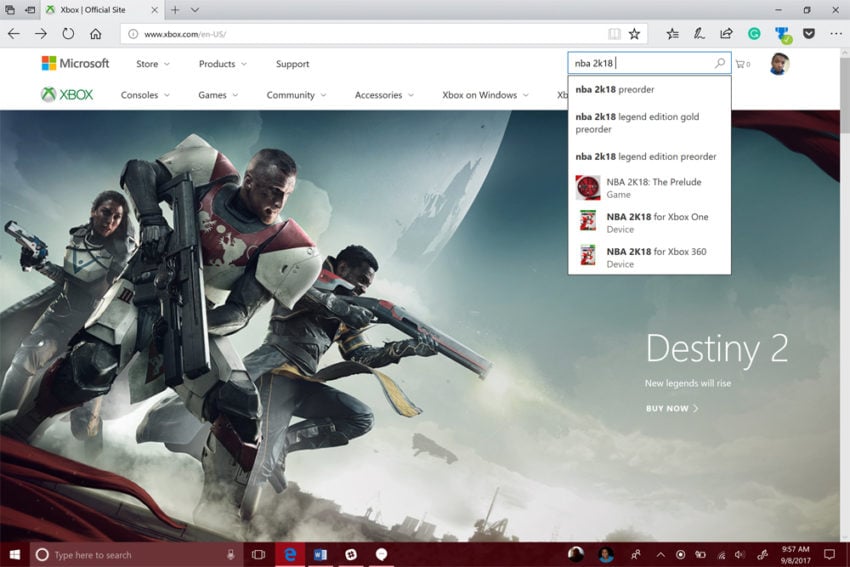Open the favorites hub icon
This screenshot has height=567, width=850.
click(x=672, y=34)
